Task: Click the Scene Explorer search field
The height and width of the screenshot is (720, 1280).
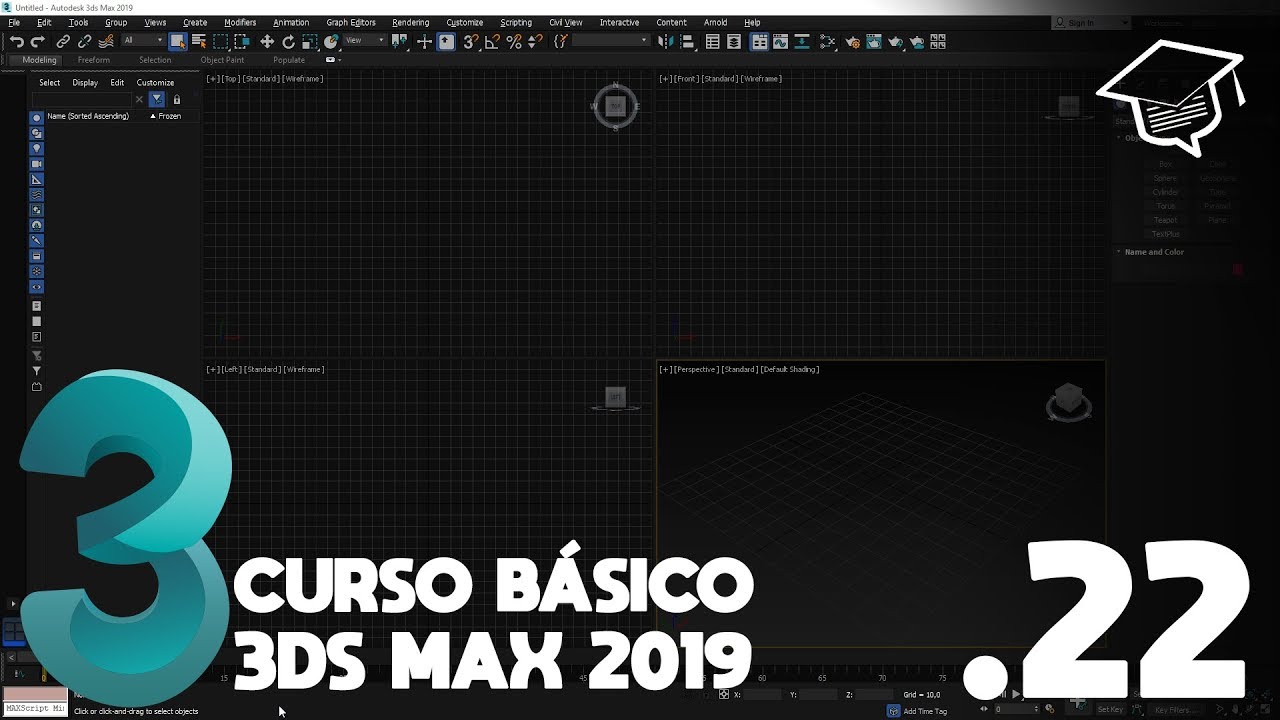Action: click(x=84, y=99)
